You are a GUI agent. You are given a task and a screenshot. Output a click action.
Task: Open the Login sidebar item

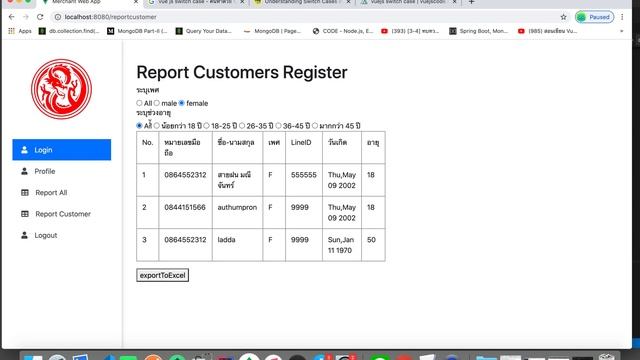point(62,150)
